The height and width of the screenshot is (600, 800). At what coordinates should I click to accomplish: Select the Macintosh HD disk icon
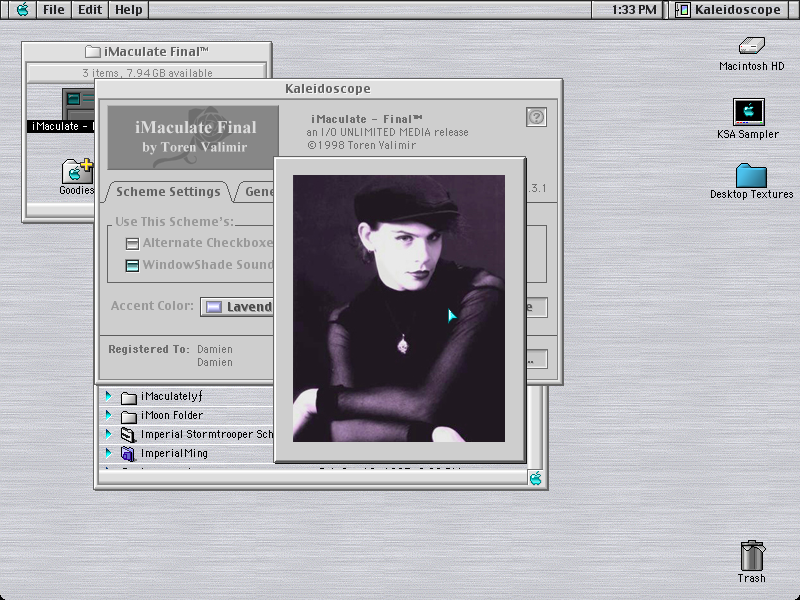[x=751, y=45]
